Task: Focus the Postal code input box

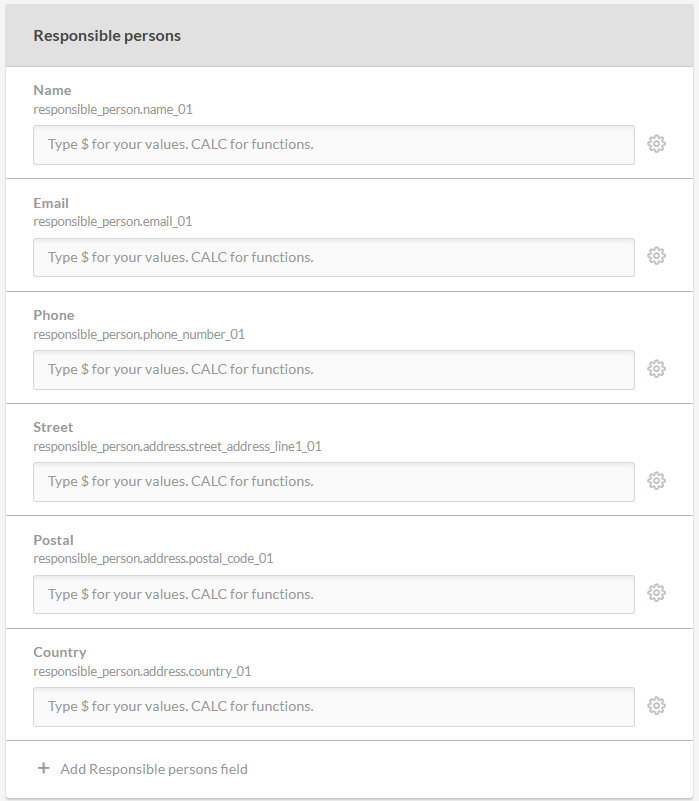Action: 333,594
